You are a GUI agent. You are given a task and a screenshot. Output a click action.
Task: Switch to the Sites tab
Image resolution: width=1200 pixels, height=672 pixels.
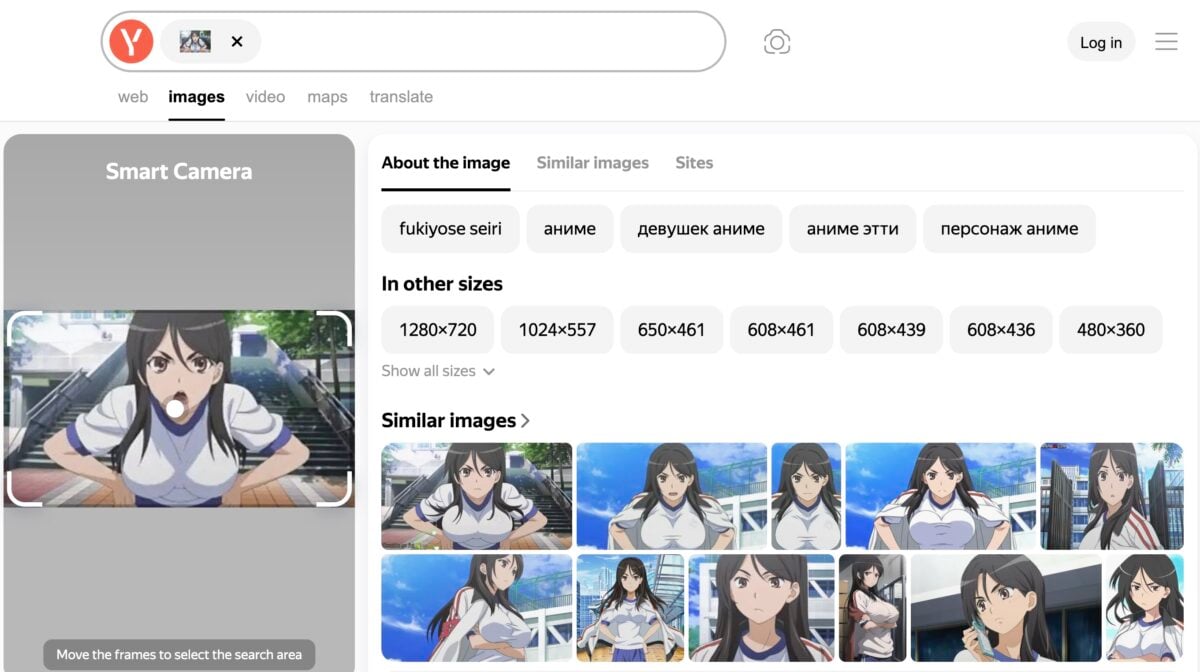[694, 162]
